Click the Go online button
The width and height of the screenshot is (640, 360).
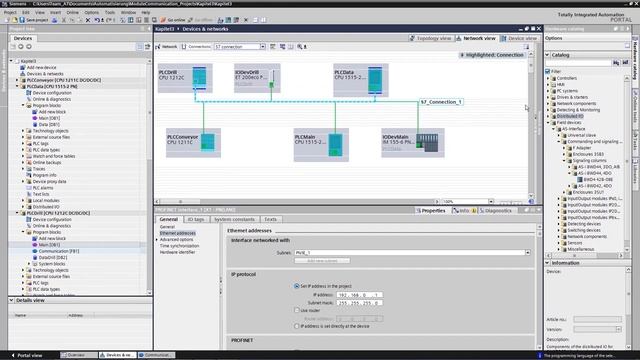(x=173, y=20)
